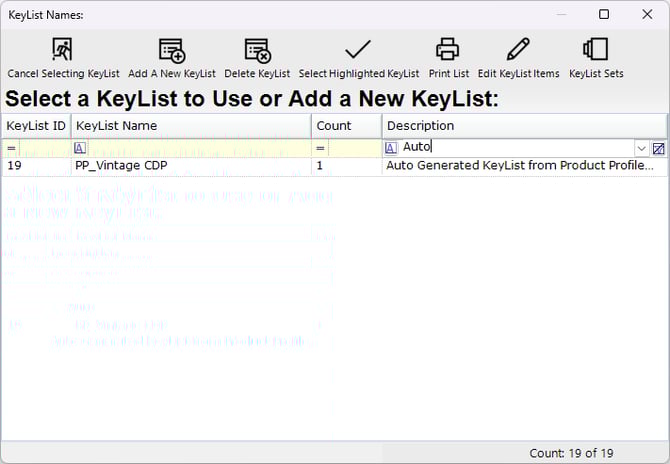This screenshot has width=670, height=464.
Task: Sort by KeyList ID column header
Action: click(x=36, y=126)
